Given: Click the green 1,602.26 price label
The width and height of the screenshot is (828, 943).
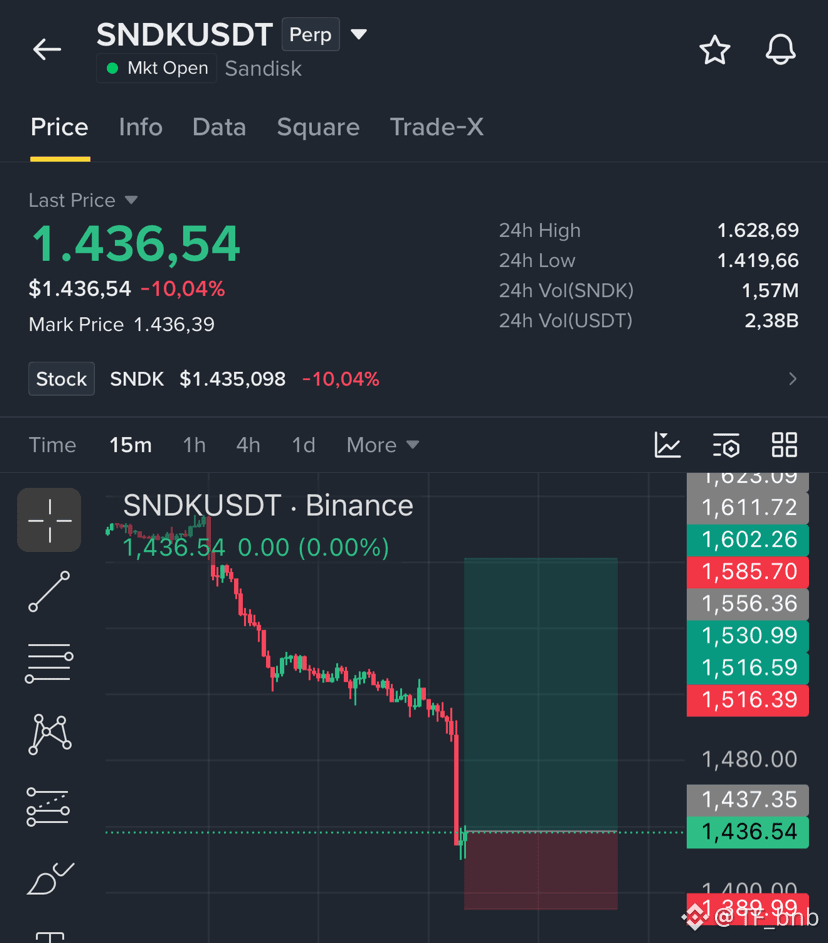Looking at the screenshot, I should click(x=748, y=539).
